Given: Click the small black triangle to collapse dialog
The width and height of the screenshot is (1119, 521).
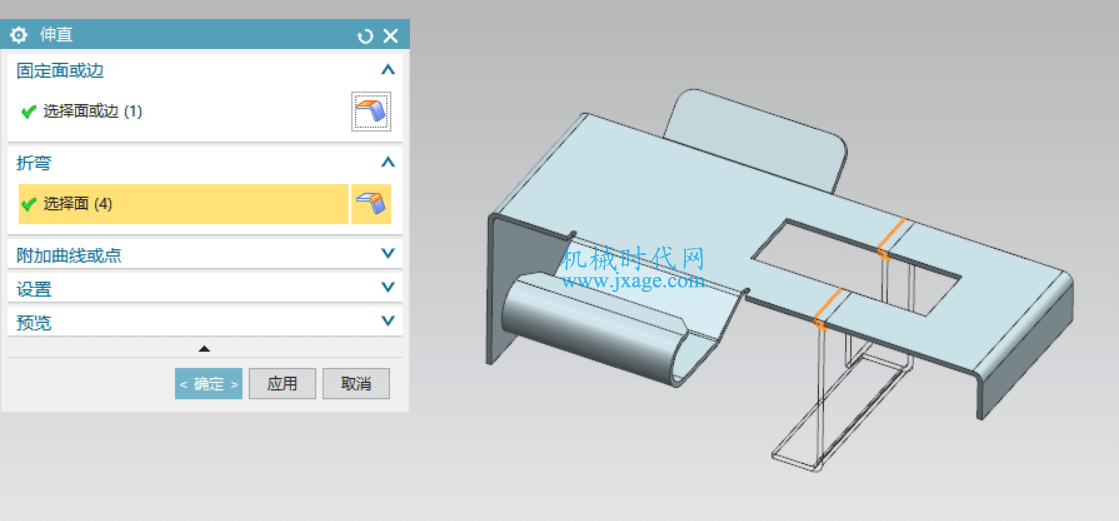Looking at the screenshot, I should coord(205,349).
